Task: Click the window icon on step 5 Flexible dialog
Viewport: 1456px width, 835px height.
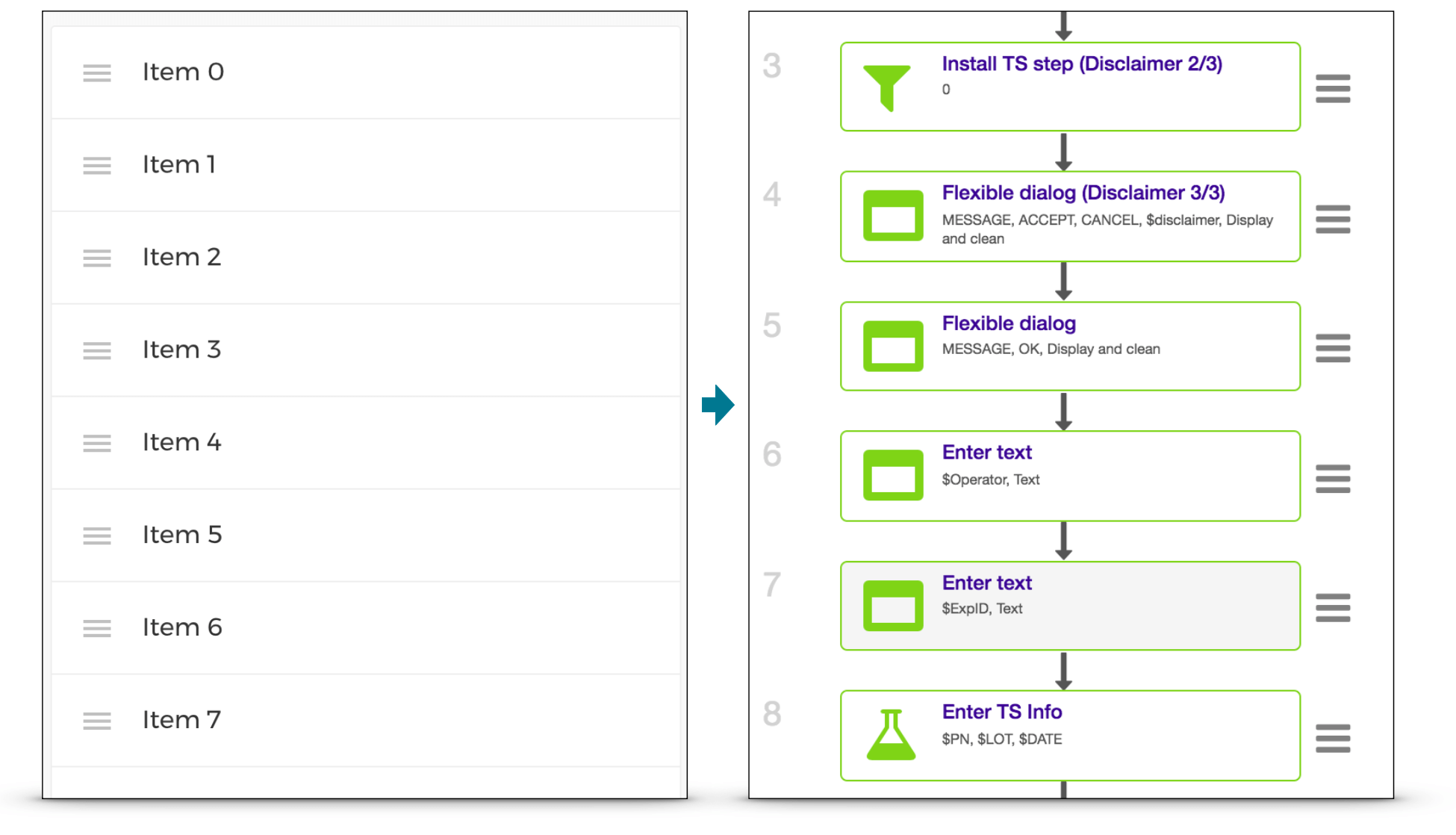Action: point(893,347)
